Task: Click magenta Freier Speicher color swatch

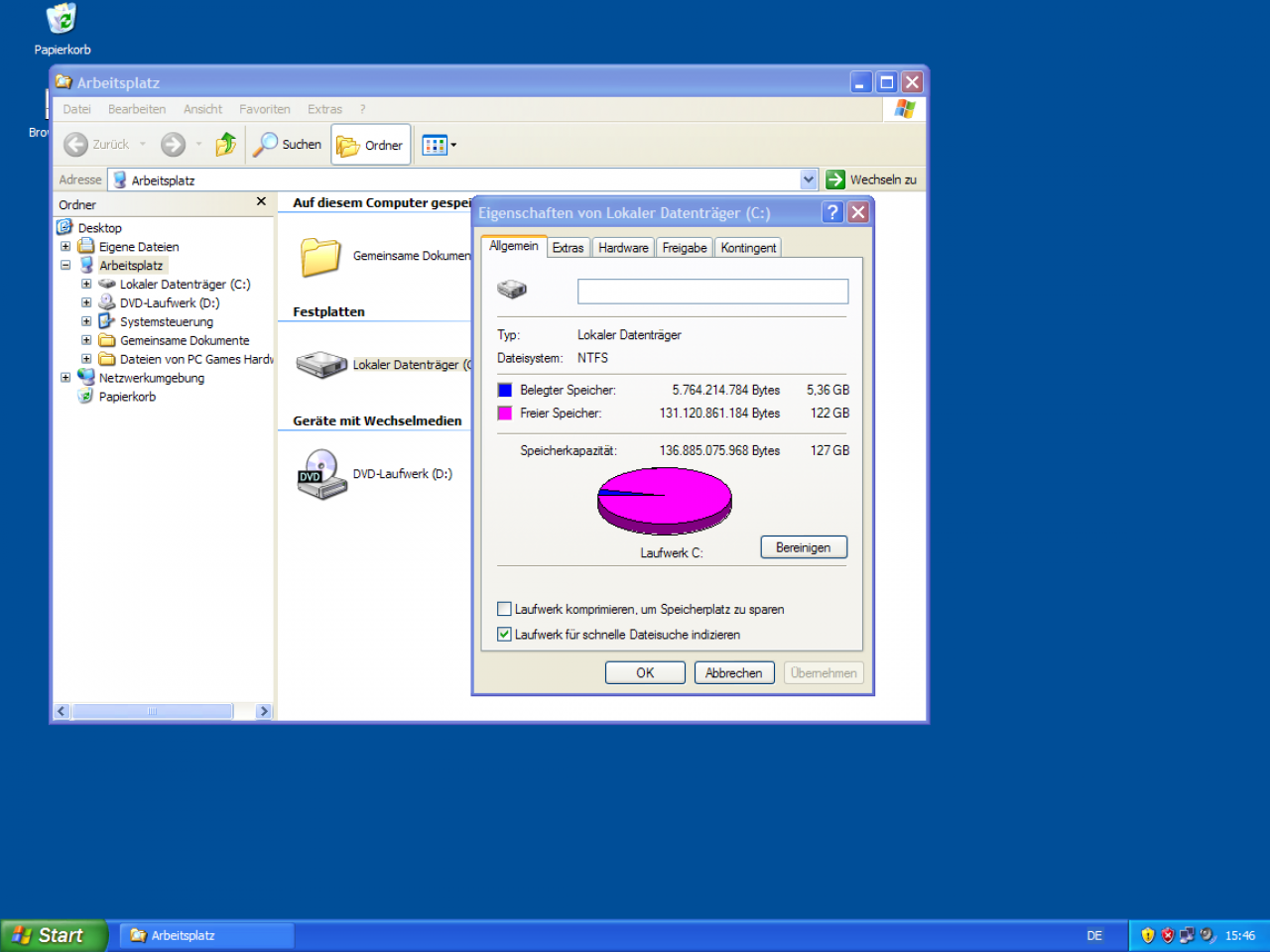Action: click(505, 413)
